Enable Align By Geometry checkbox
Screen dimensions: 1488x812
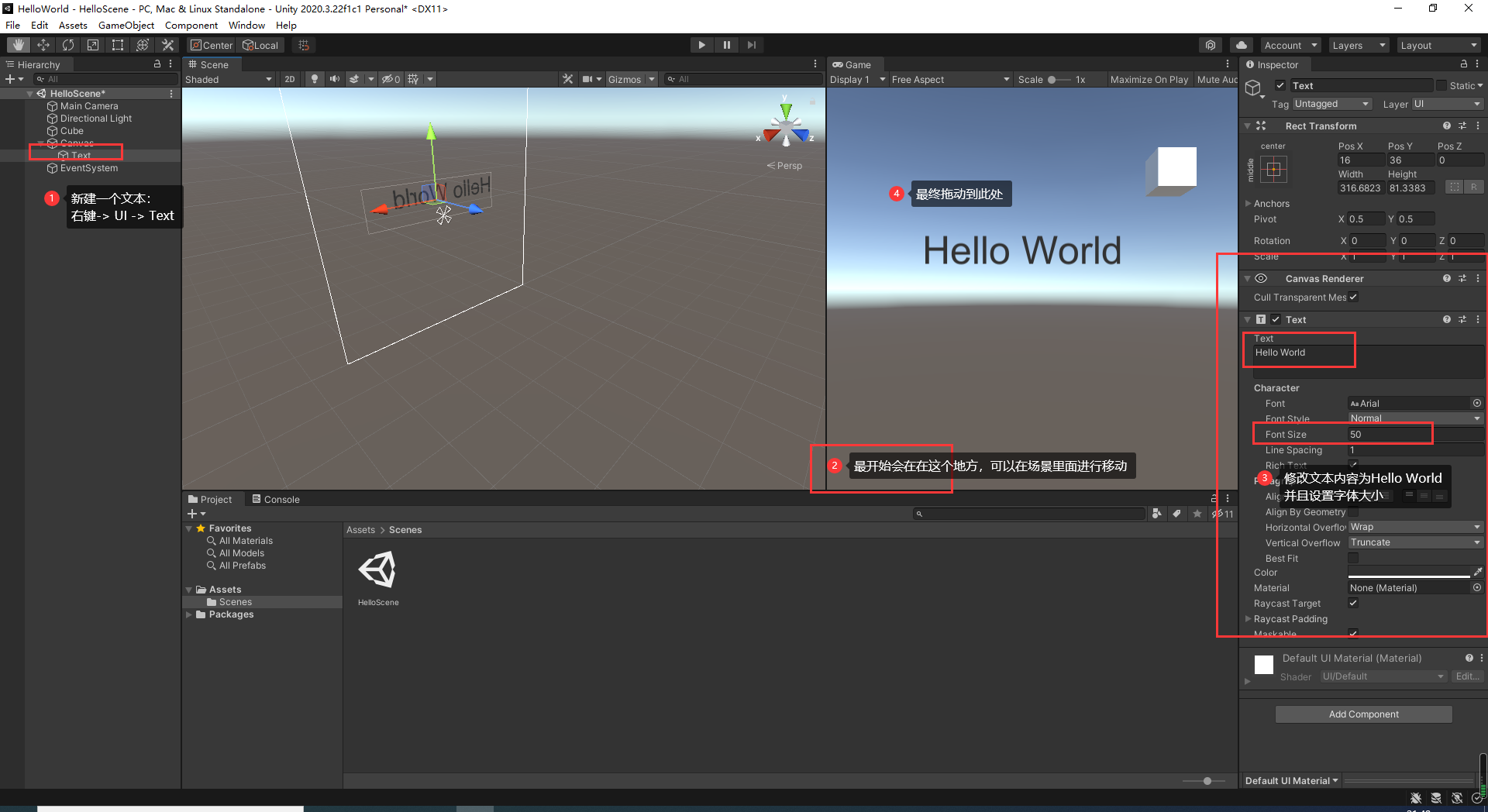click(x=1353, y=511)
